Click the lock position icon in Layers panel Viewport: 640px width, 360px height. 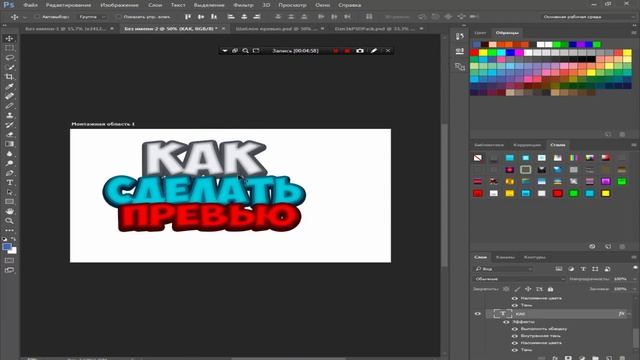coord(528,289)
